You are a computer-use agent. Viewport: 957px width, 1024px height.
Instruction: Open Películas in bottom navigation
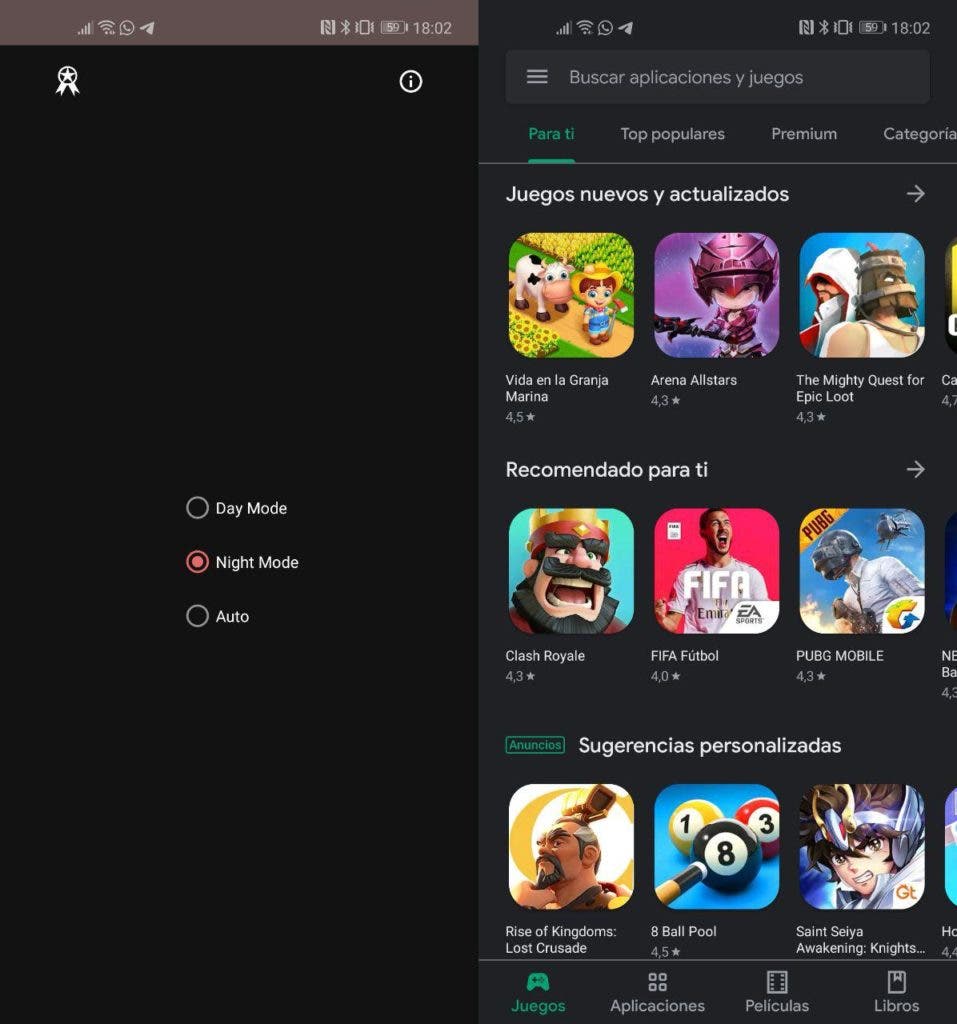[777, 992]
